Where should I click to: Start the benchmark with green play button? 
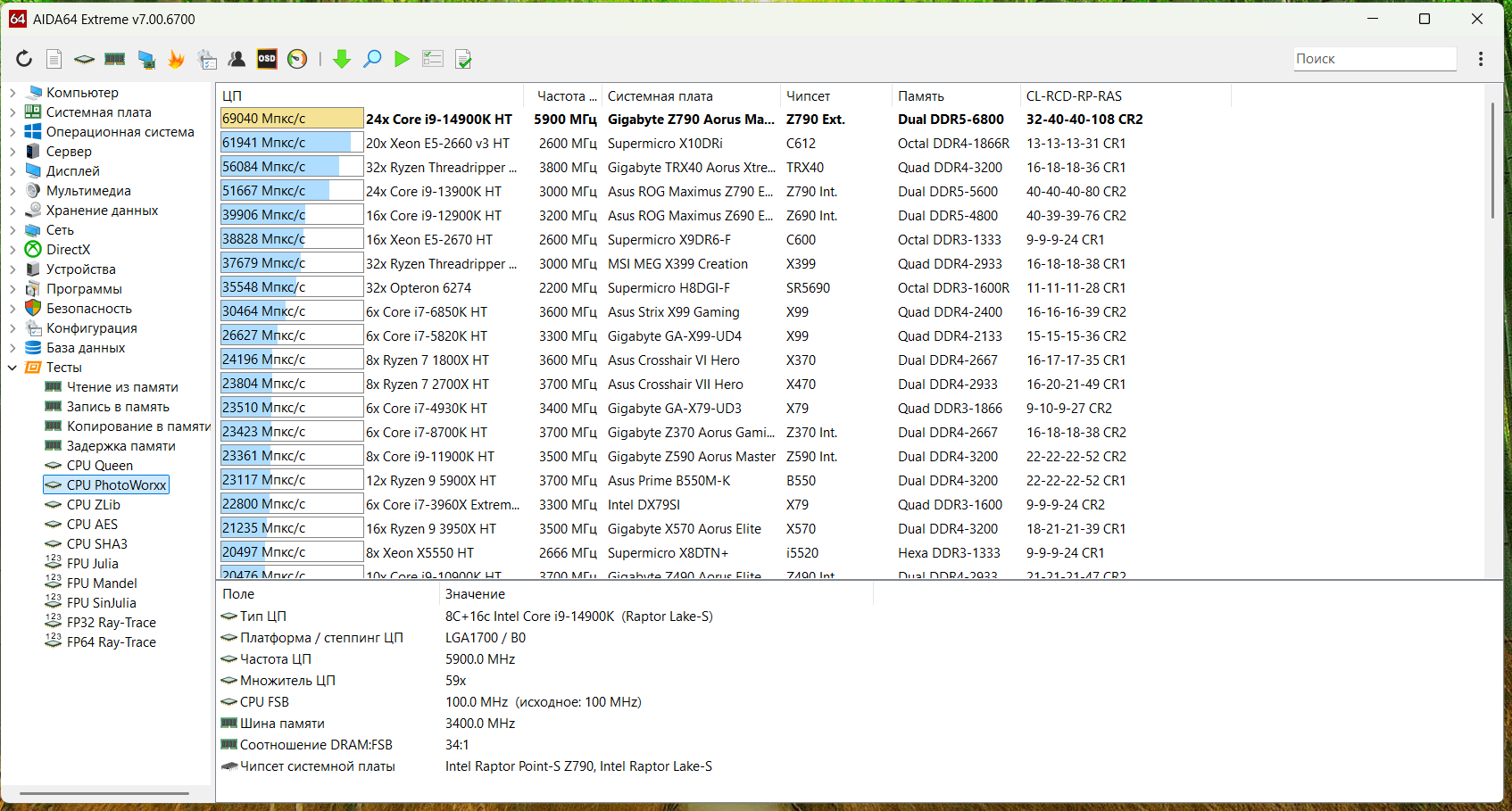tap(402, 59)
